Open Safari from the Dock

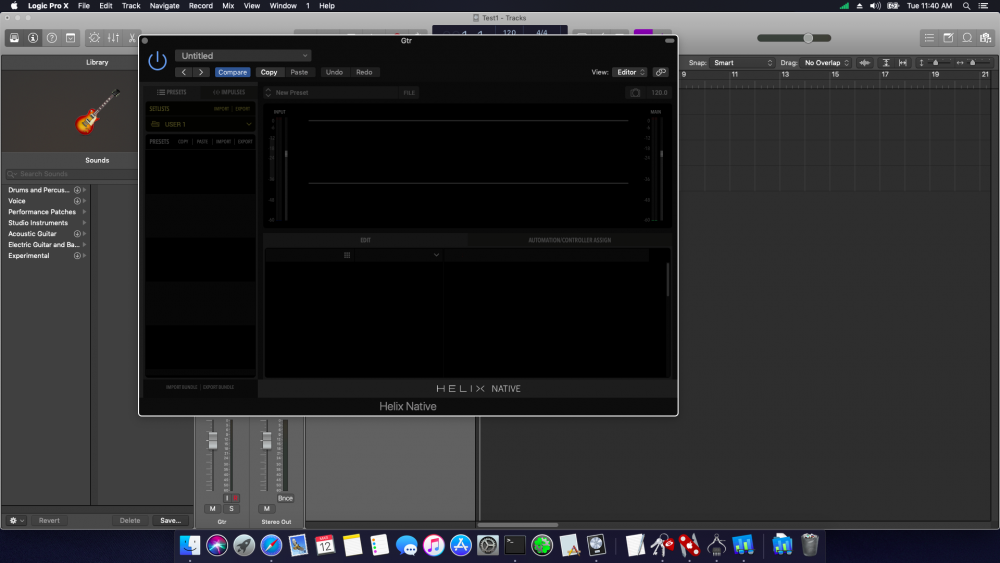point(271,545)
